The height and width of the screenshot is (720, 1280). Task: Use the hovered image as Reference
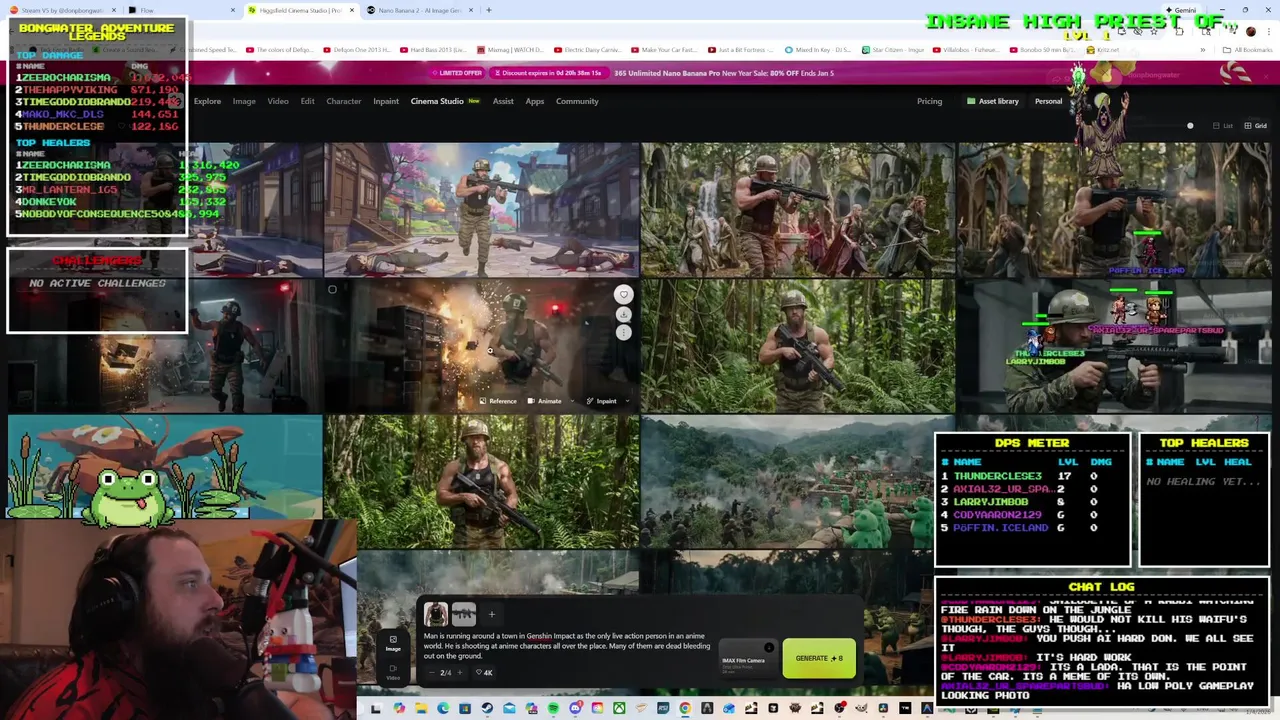pyautogui.click(x=498, y=401)
